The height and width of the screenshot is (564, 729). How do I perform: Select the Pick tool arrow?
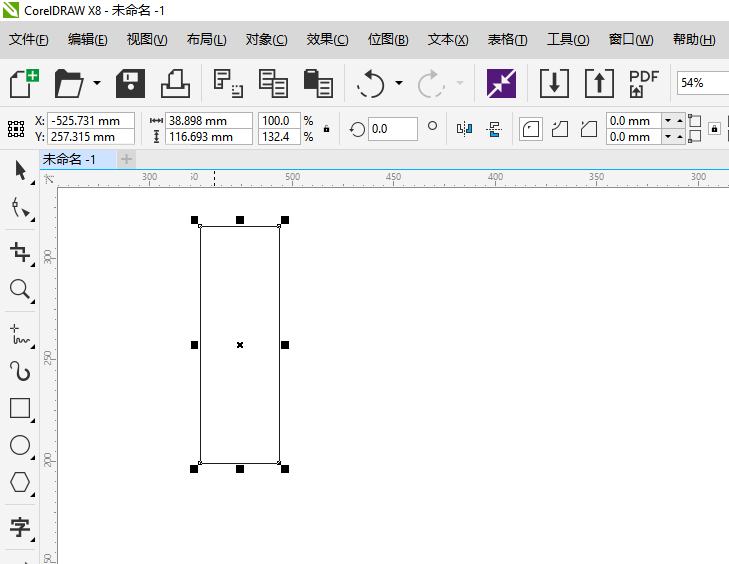click(19, 171)
